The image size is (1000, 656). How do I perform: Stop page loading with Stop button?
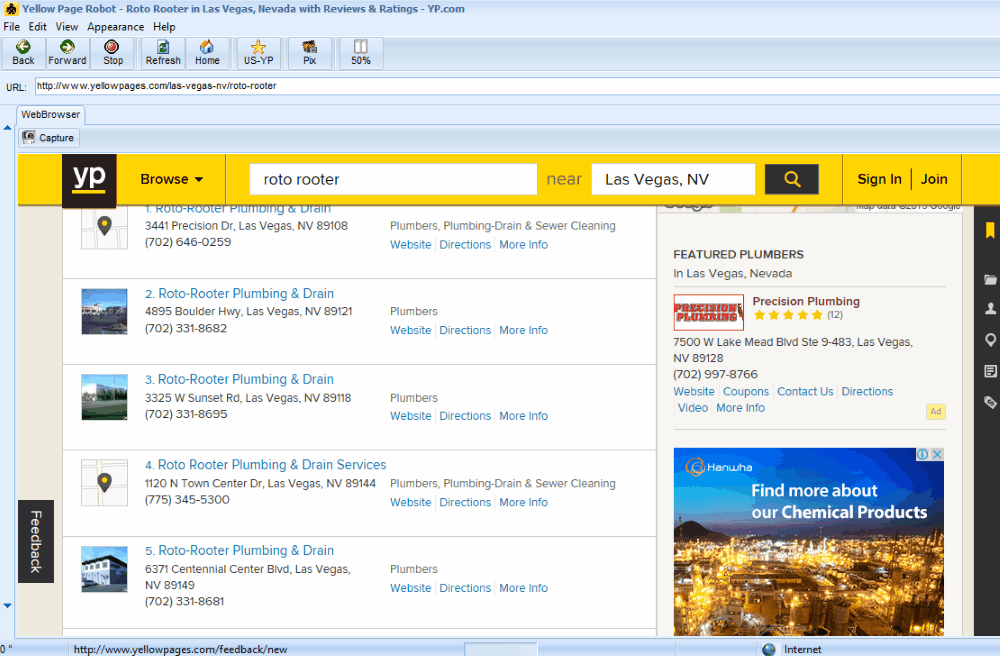112,53
